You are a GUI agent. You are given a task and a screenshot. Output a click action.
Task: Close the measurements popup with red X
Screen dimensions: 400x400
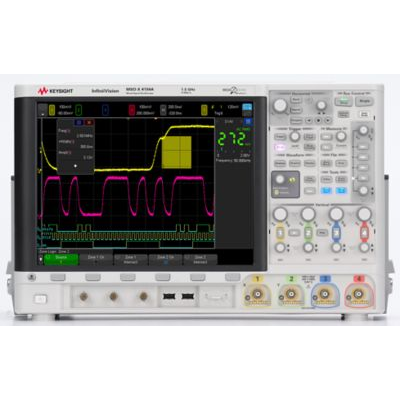(89, 123)
